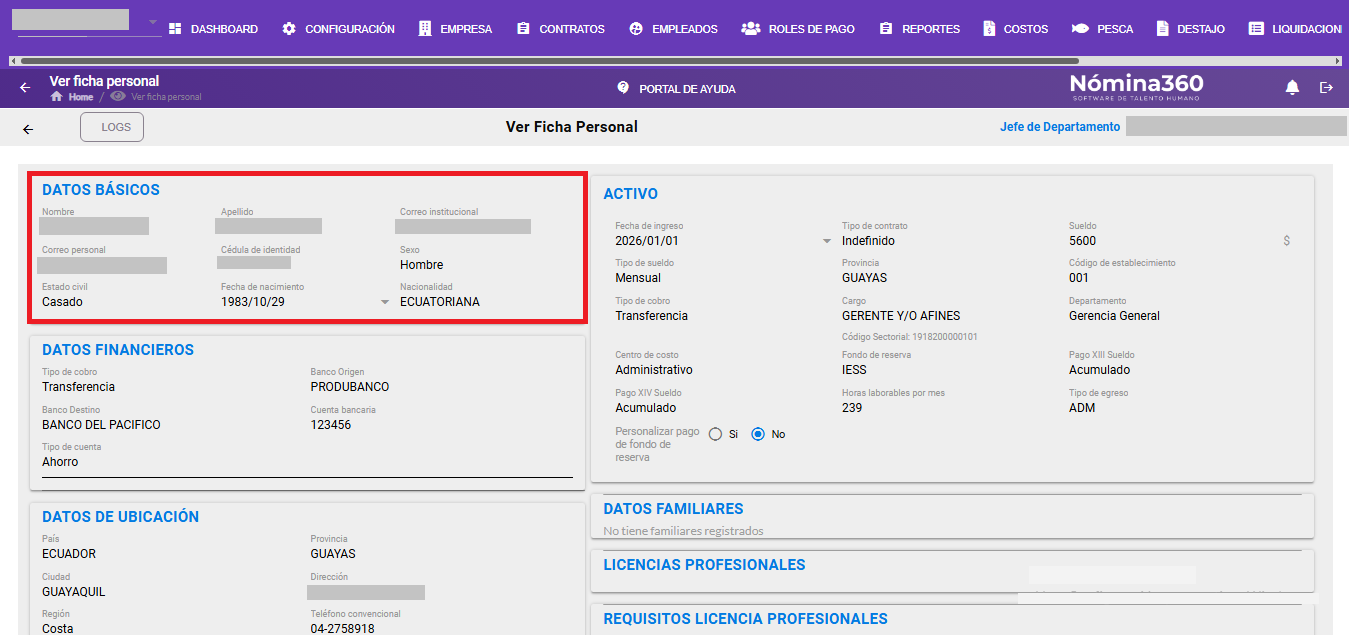Click the back arrow in purple header
Screen dimensions: 1349x635
point(26,88)
